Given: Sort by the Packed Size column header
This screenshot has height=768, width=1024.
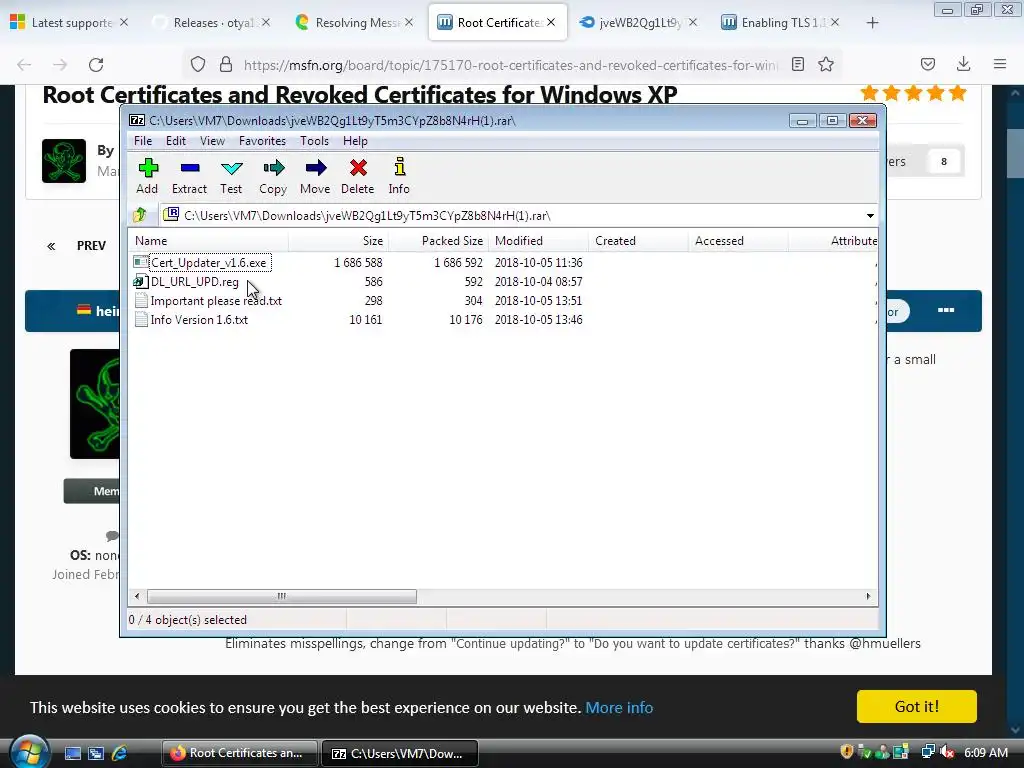Looking at the screenshot, I should [x=438, y=240].
